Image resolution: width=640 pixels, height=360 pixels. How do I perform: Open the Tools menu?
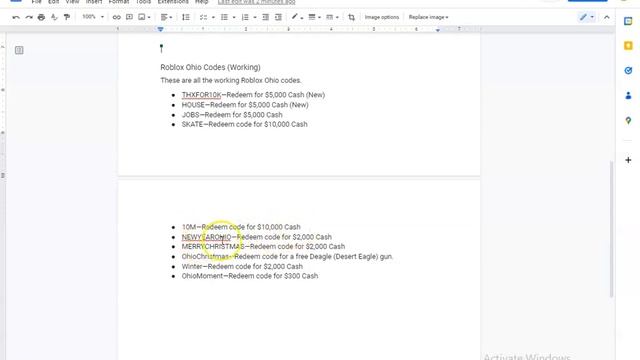pyautogui.click(x=143, y=2)
